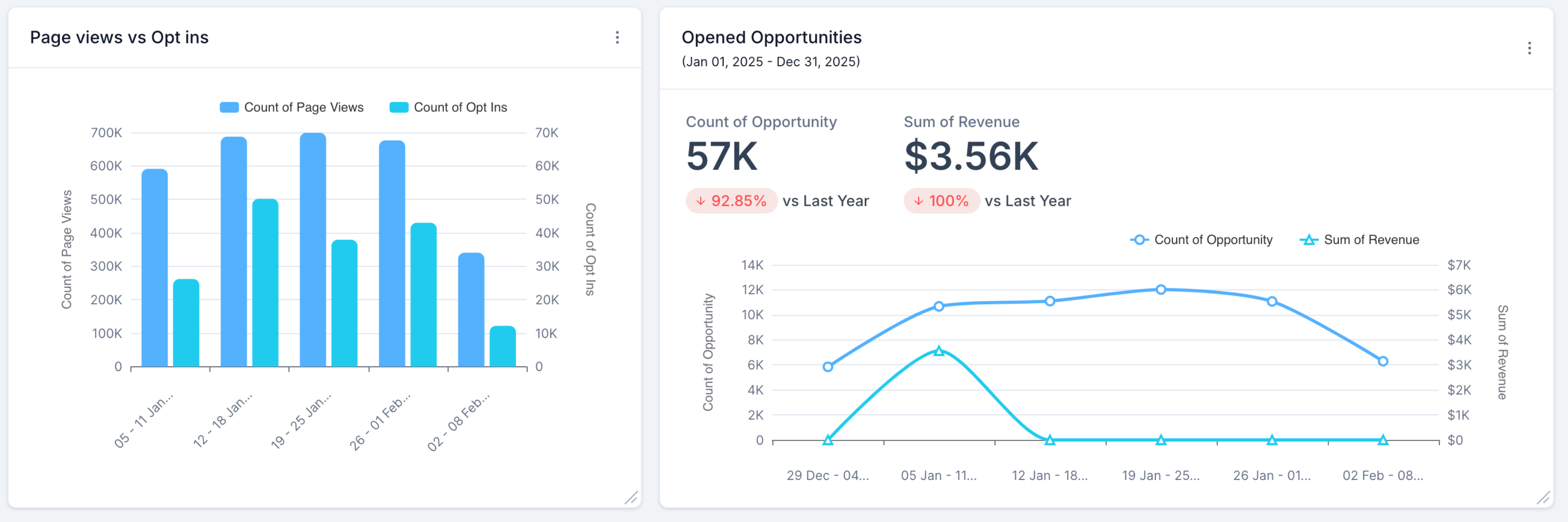Toggle Count of Opt Ins legend series
Screen dimensions: 1568x522
[460, 108]
